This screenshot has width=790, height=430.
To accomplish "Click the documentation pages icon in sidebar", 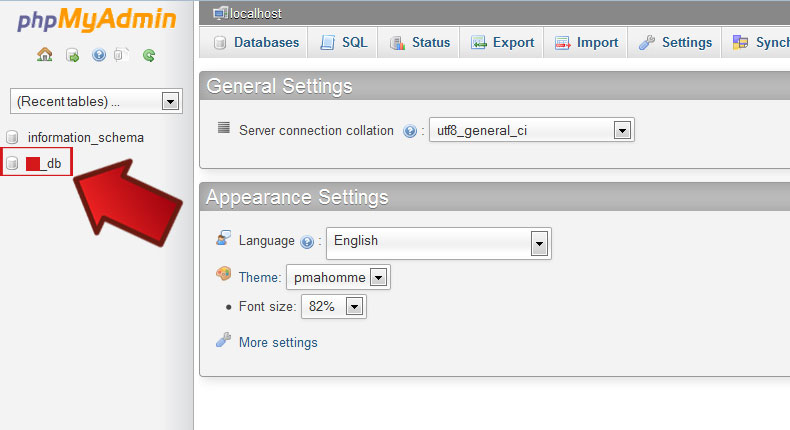I will [x=122, y=55].
